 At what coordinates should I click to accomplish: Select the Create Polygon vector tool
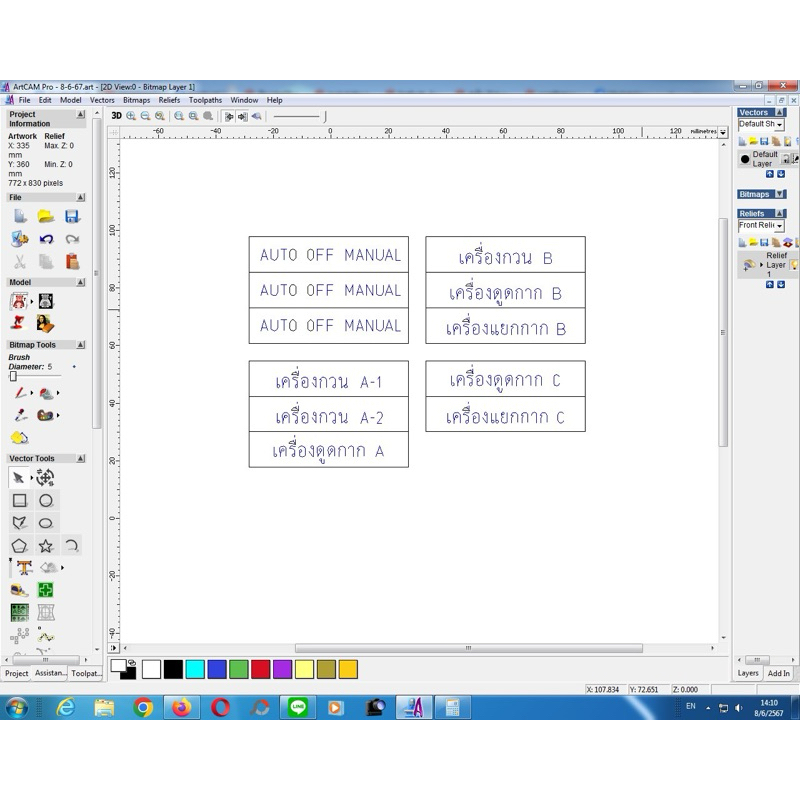[19, 546]
